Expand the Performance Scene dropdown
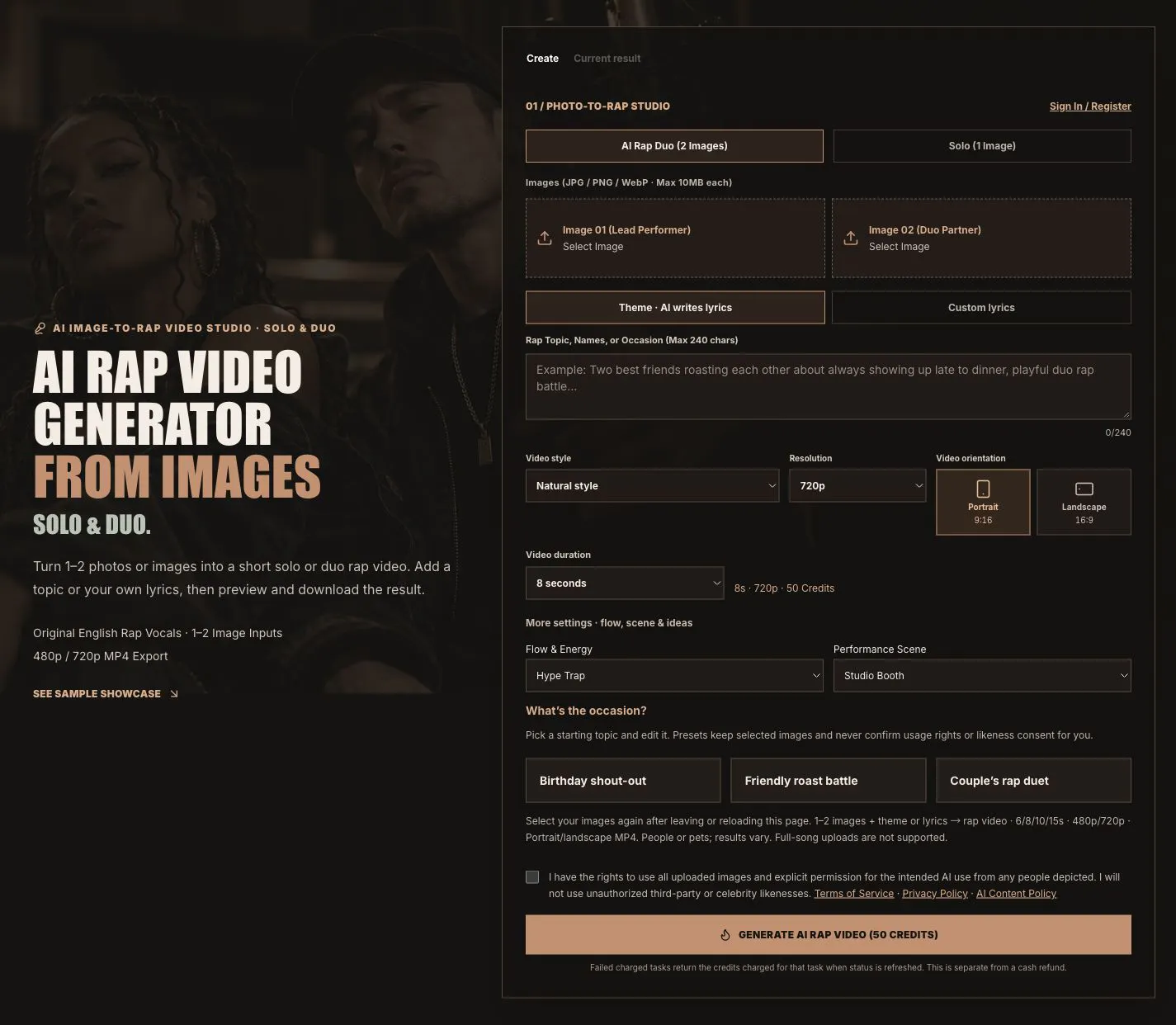1176x1025 pixels. 982,676
